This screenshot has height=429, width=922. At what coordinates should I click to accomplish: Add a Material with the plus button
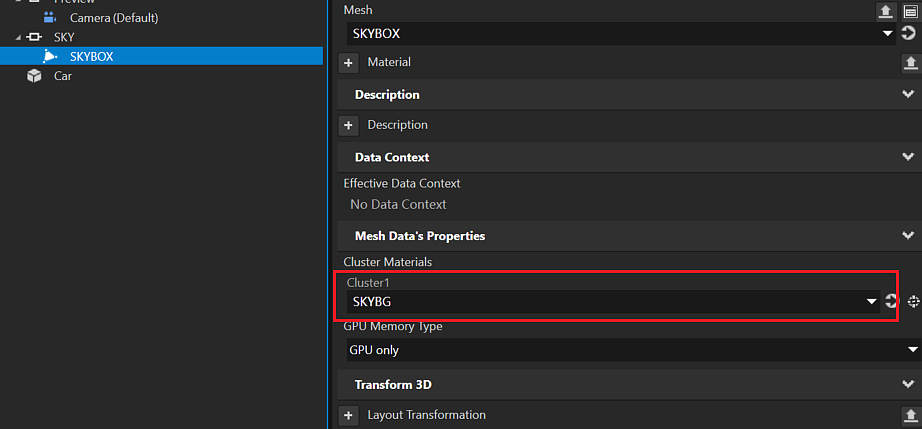coord(349,63)
